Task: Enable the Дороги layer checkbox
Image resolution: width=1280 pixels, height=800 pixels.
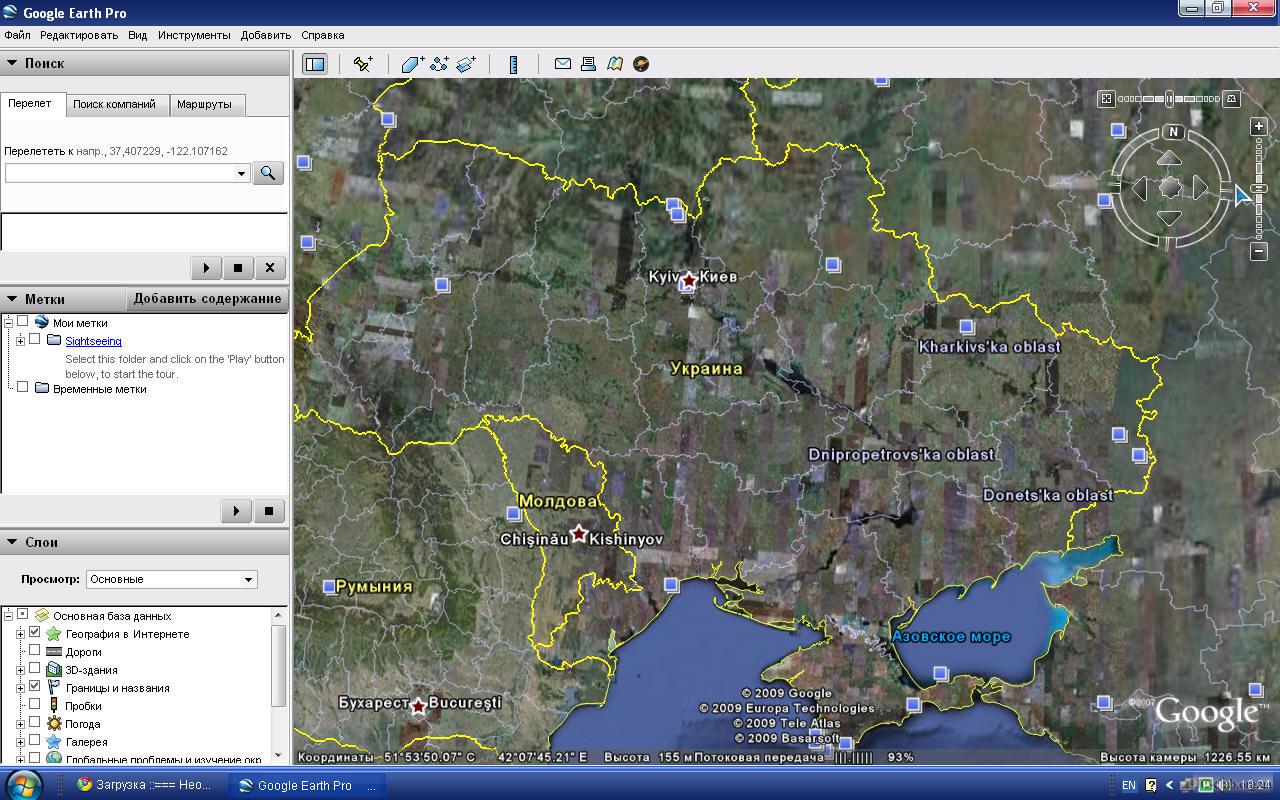Action: pos(35,651)
